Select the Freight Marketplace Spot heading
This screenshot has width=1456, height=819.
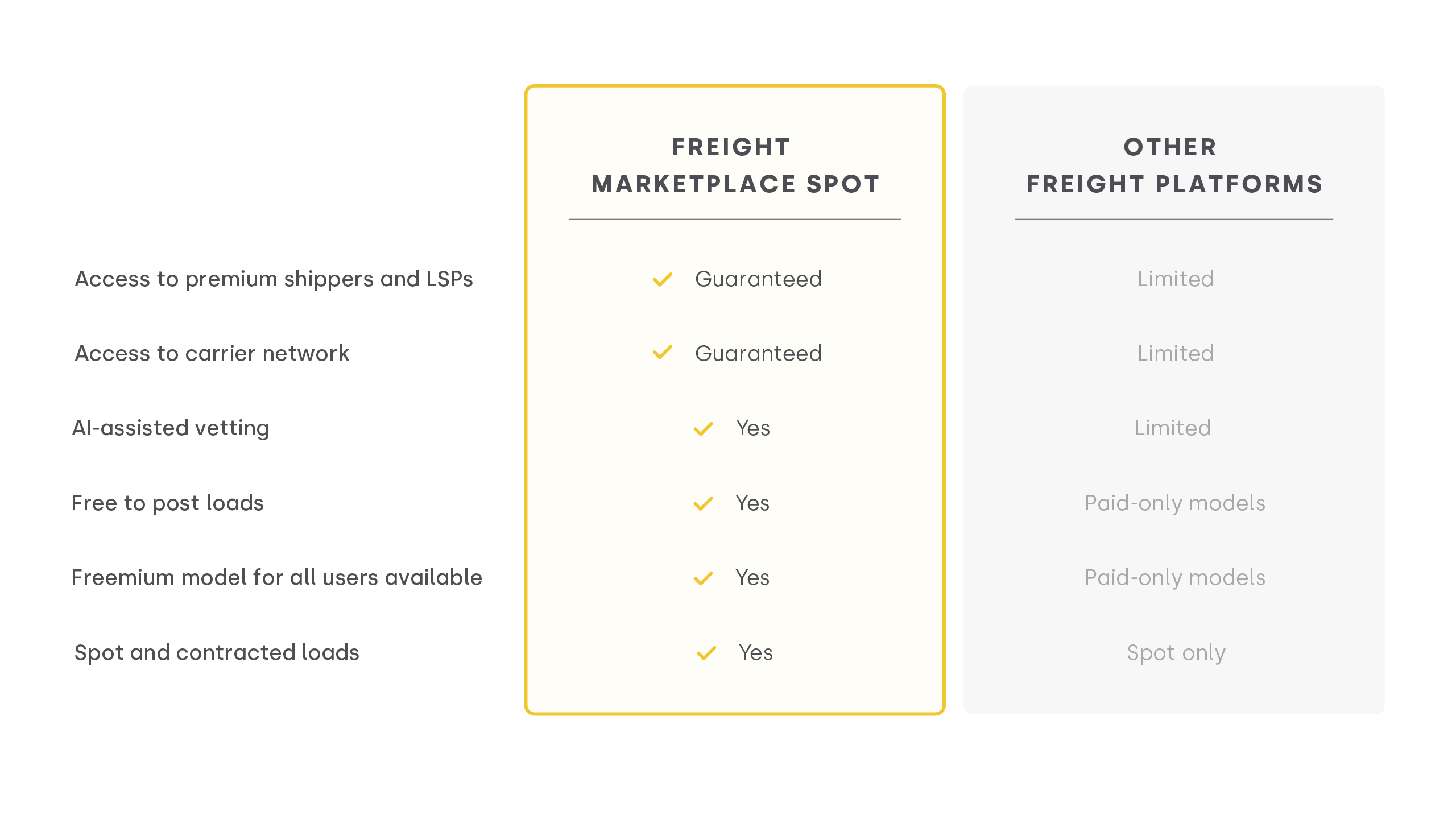point(735,166)
